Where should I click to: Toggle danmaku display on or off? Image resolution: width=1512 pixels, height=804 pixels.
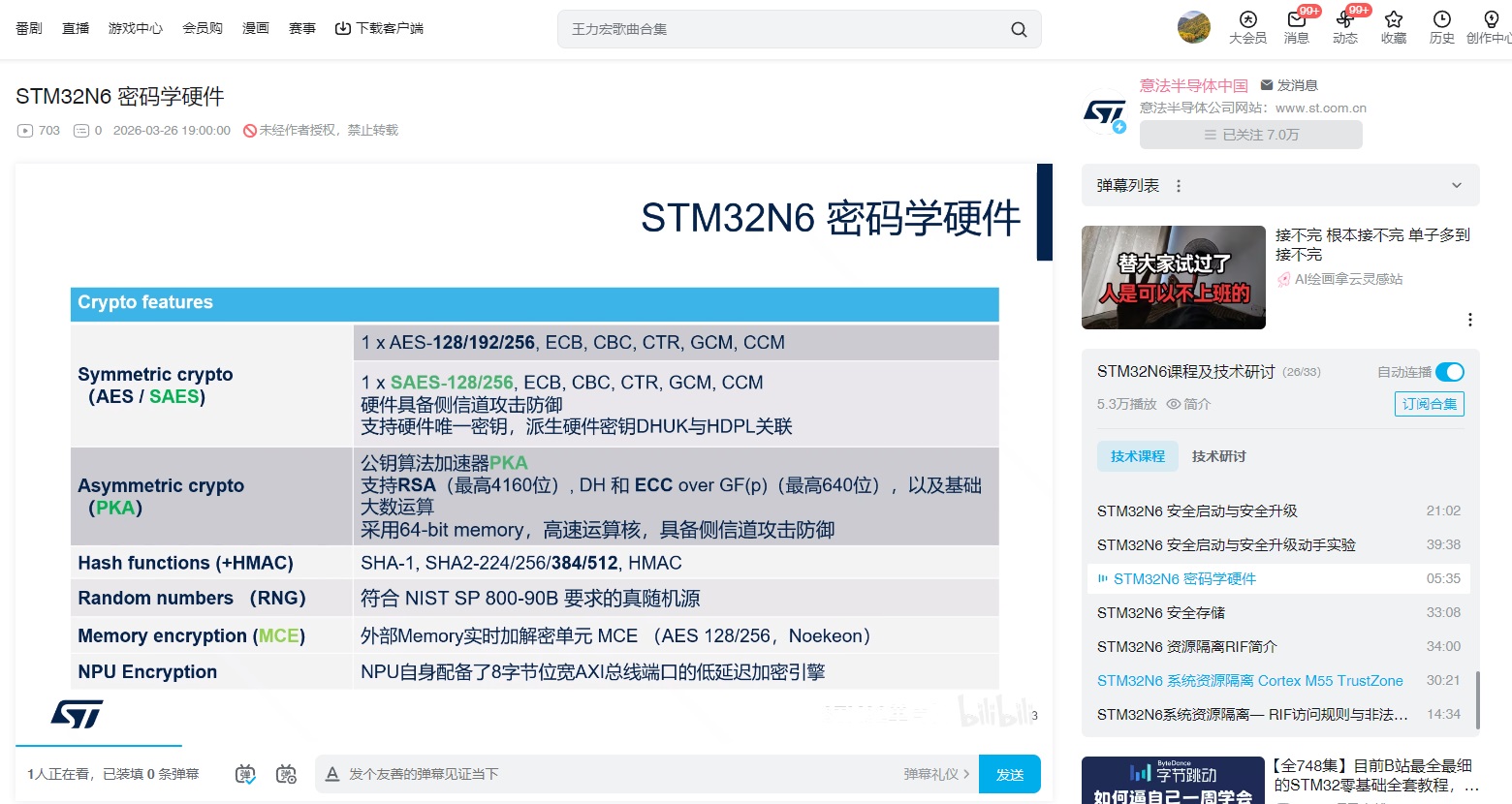point(245,774)
